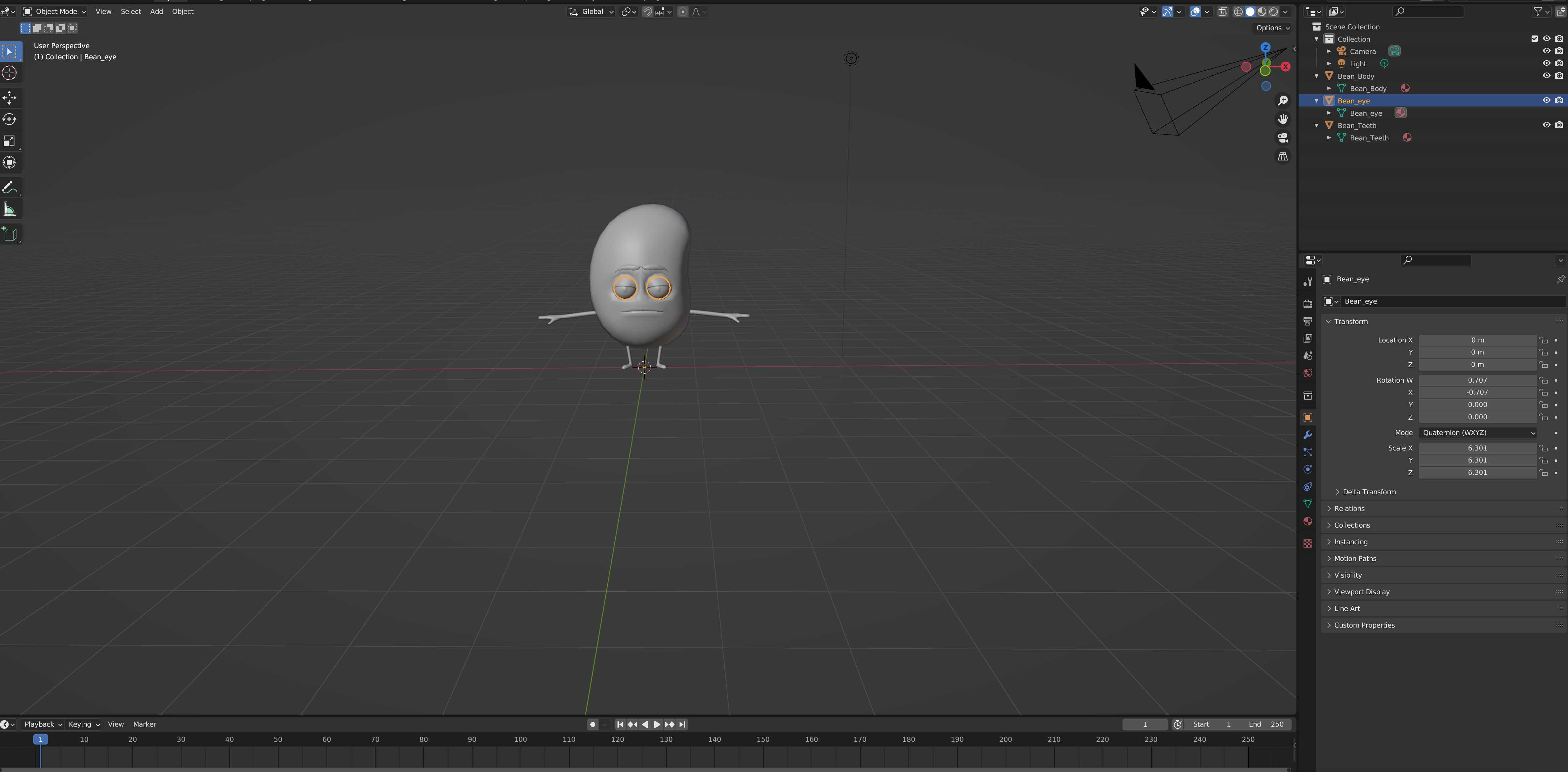Open the View Layer properties tab
The height and width of the screenshot is (772, 1568).
1308,338
